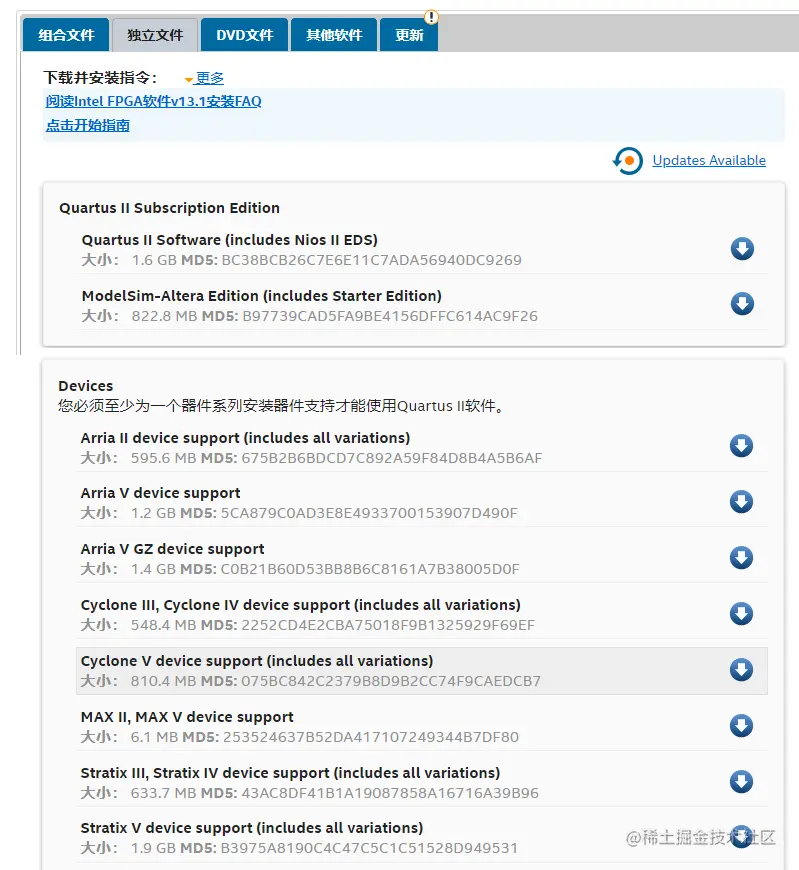The height and width of the screenshot is (870, 799).
Task: Open the 更新 tab
Action: 409,35
